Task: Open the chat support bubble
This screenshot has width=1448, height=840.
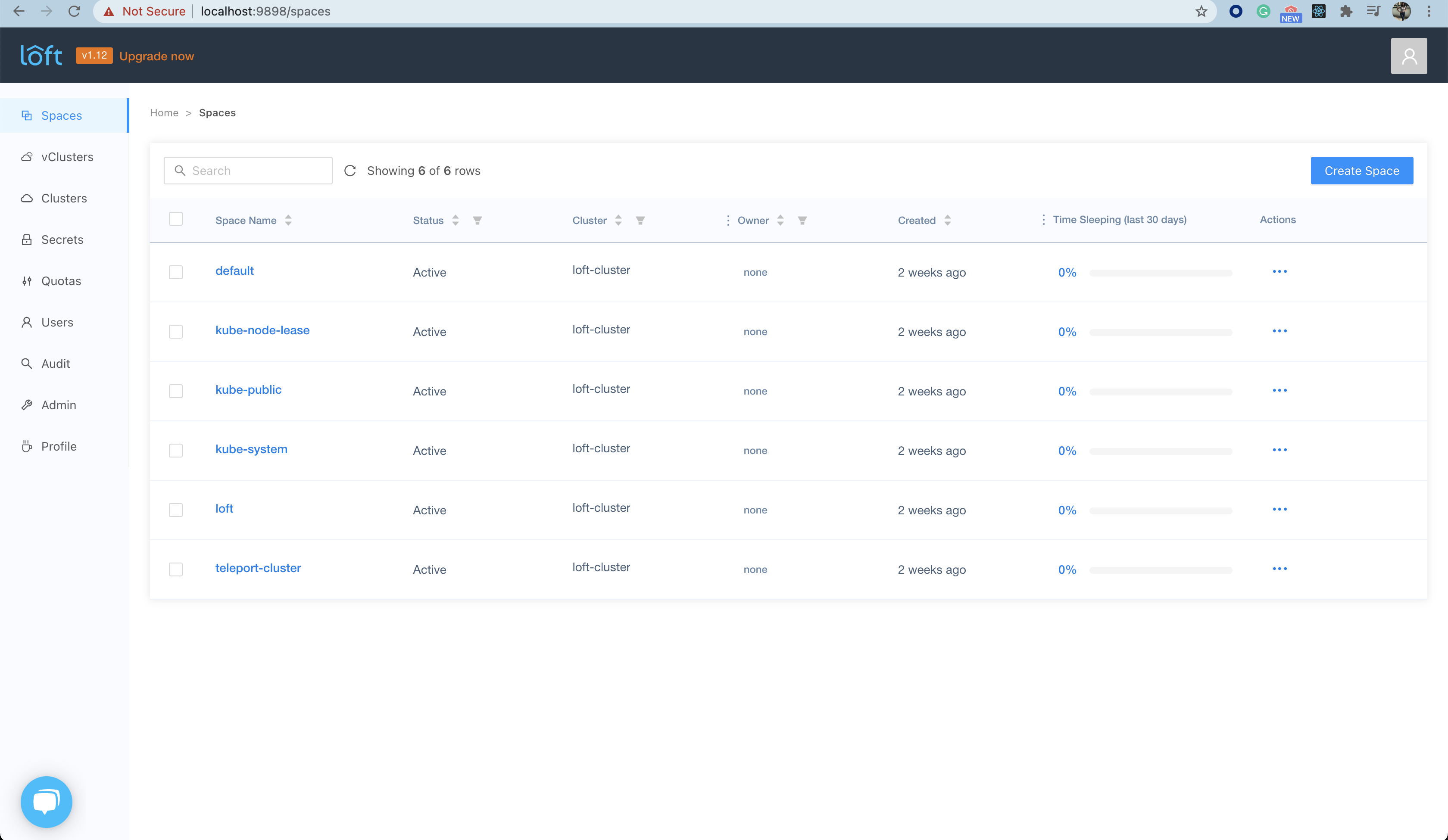Action: [x=46, y=802]
